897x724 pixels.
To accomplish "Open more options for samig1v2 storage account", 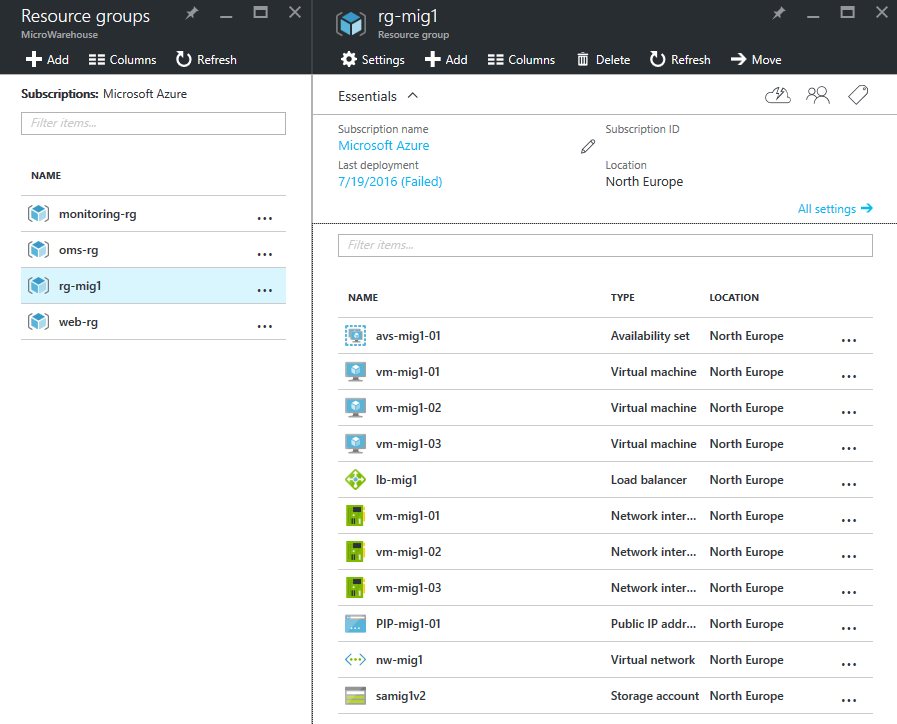I will (x=849, y=698).
